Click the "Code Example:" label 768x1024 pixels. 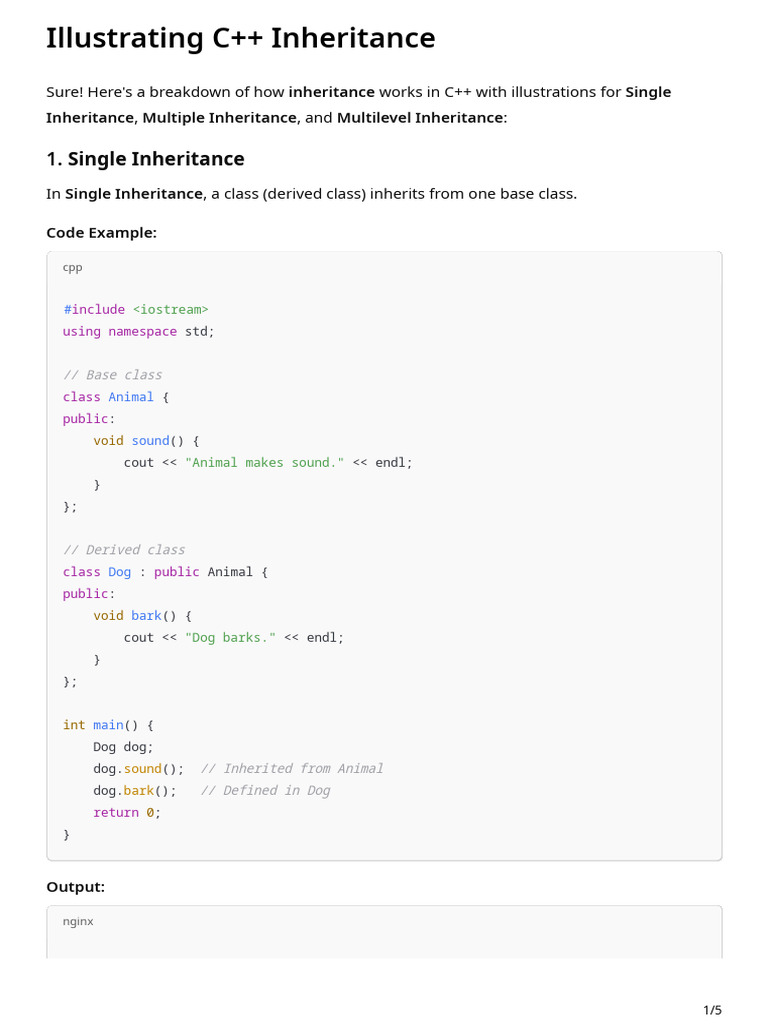coord(101,233)
